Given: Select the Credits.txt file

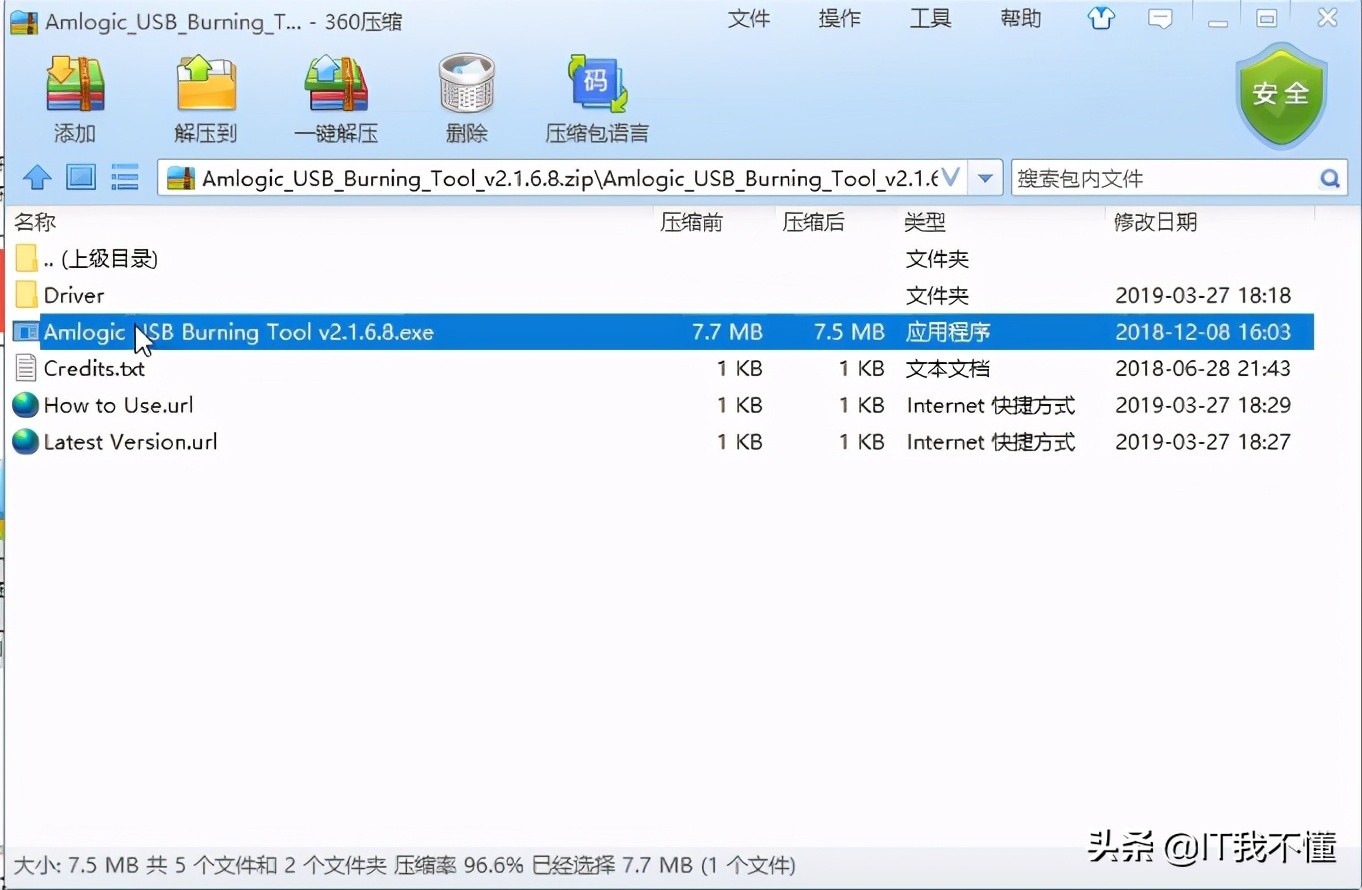Looking at the screenshot, I should tap(93, 368).
